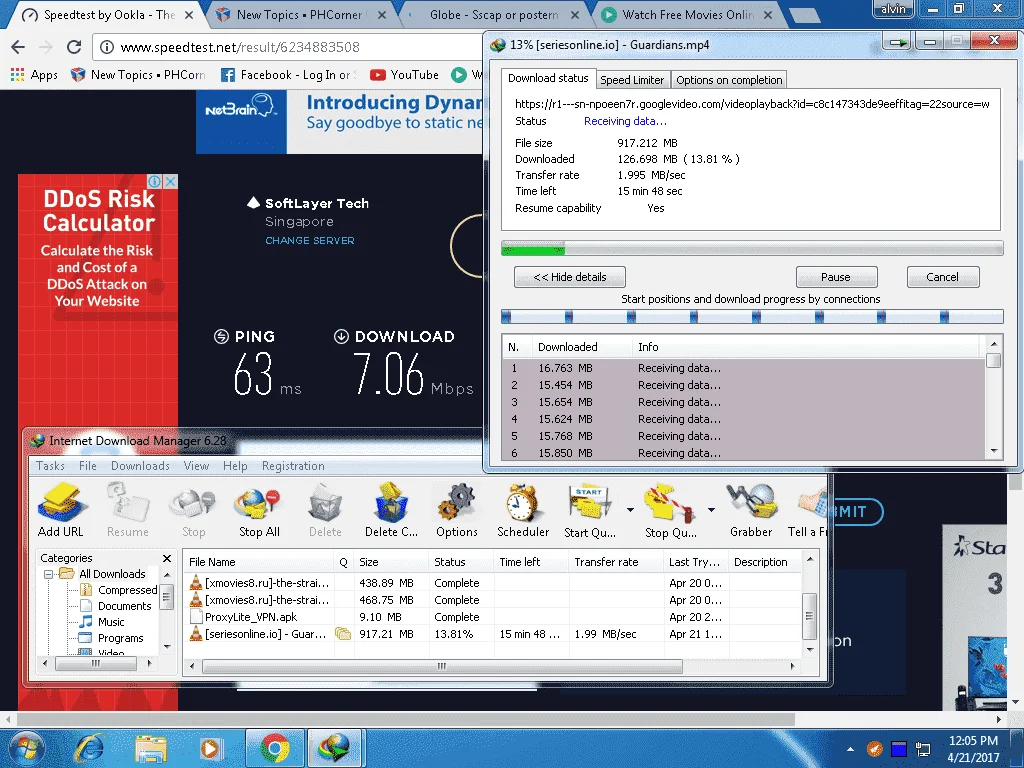Cancel the Guardians.mp4 download
The image size is (1024, 768).
942,277
